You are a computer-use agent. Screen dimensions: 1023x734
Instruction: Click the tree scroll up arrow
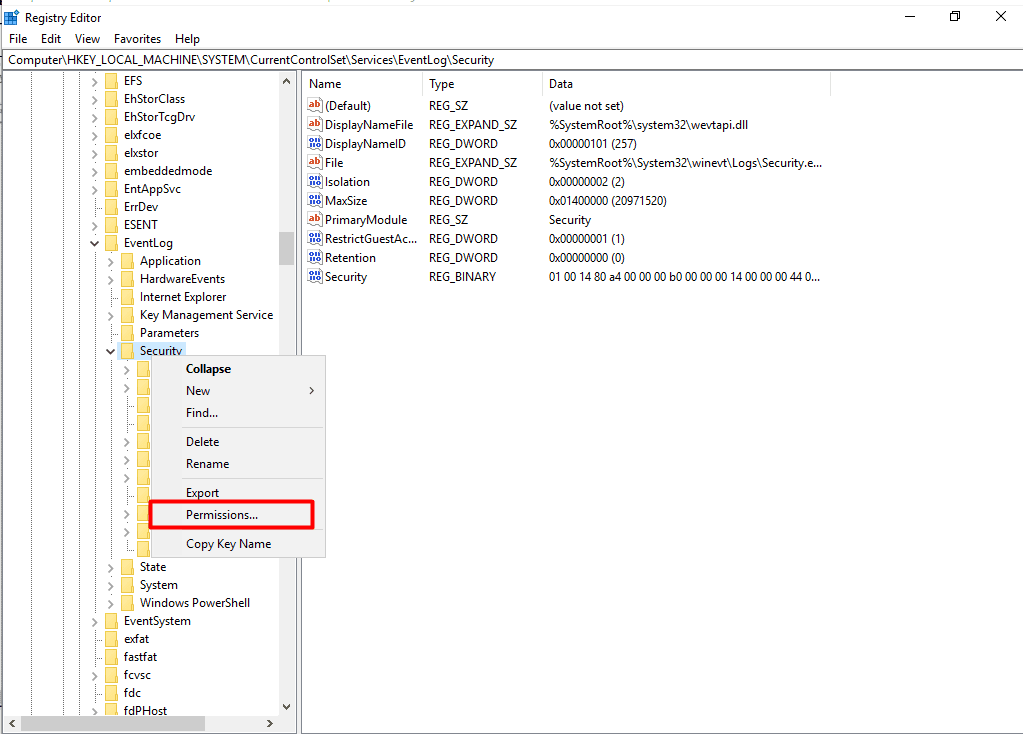pos(286,81)
